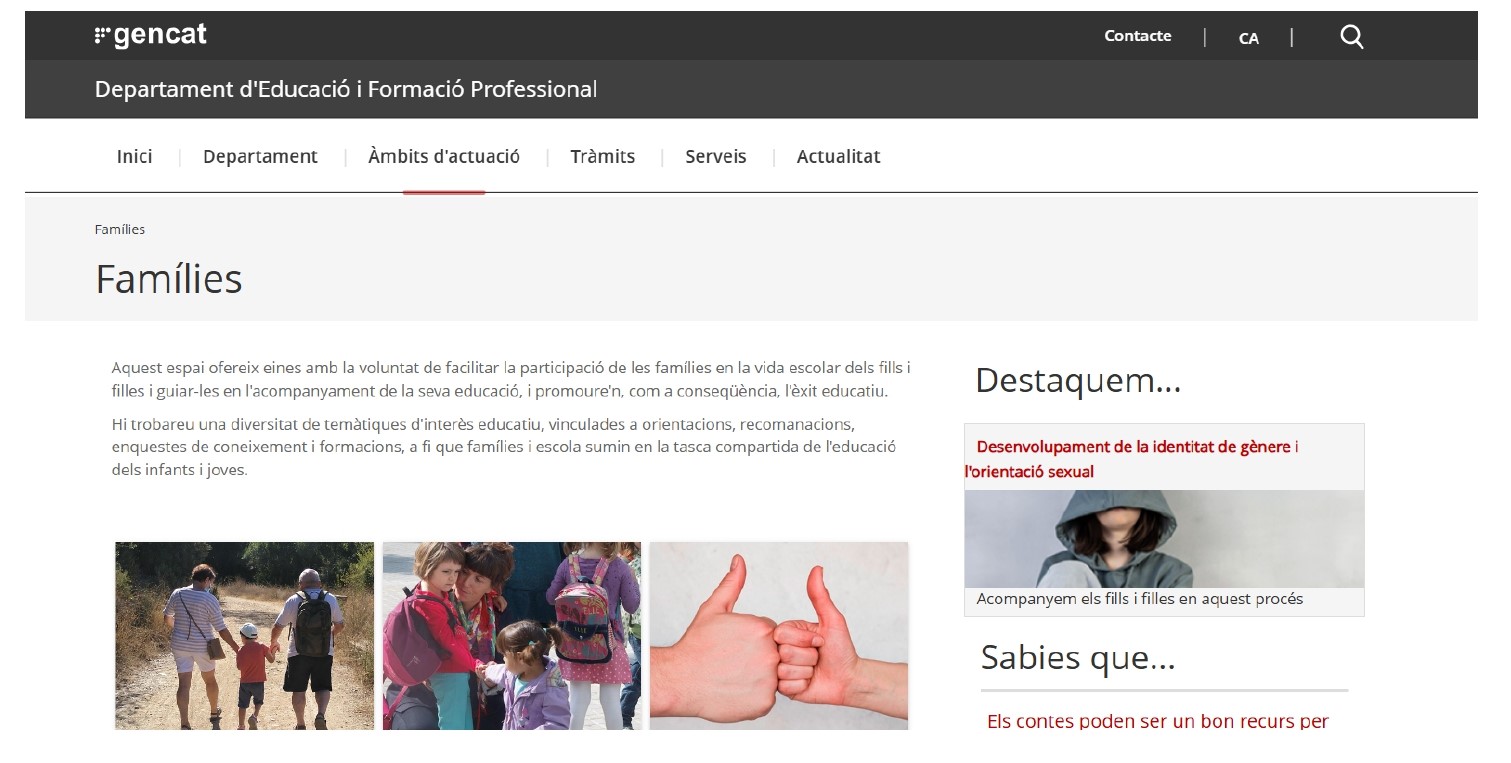Open the Actualitat menu item
The image size is (1511, 763).
(x=838, y=157)
